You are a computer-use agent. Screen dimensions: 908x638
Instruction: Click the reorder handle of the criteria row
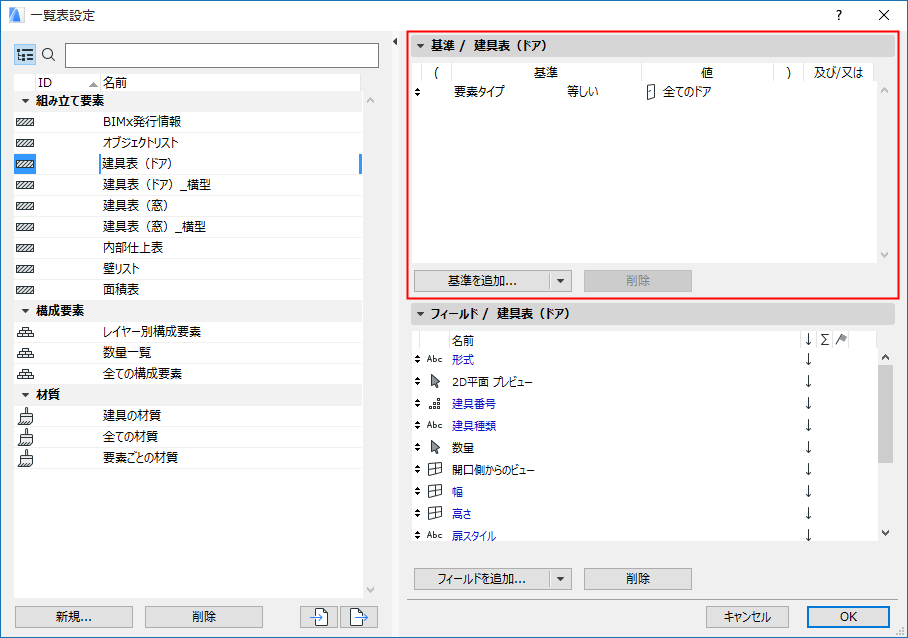point(418,91)
